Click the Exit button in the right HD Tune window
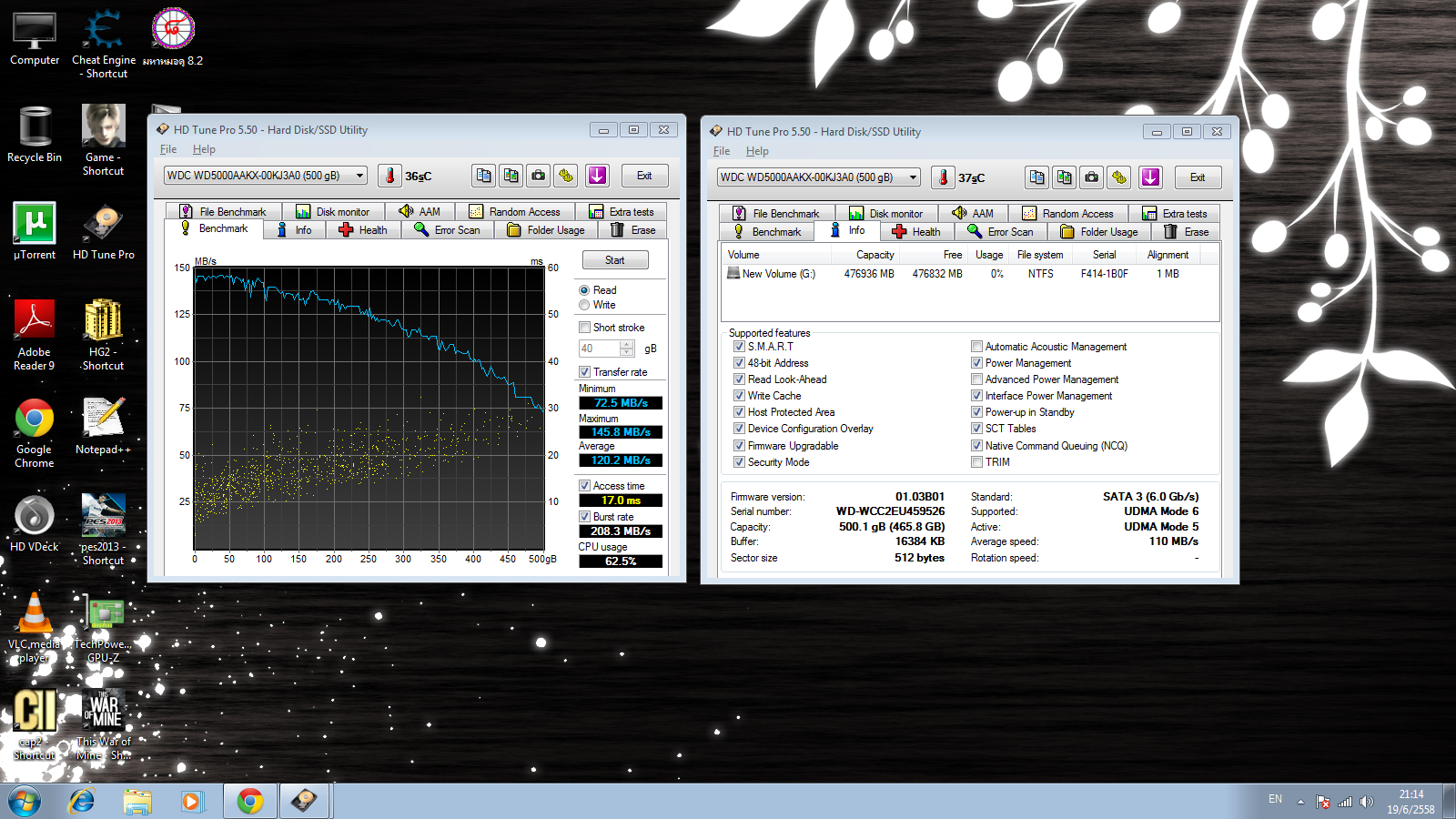The image size is (1456, 819). 1198,177
